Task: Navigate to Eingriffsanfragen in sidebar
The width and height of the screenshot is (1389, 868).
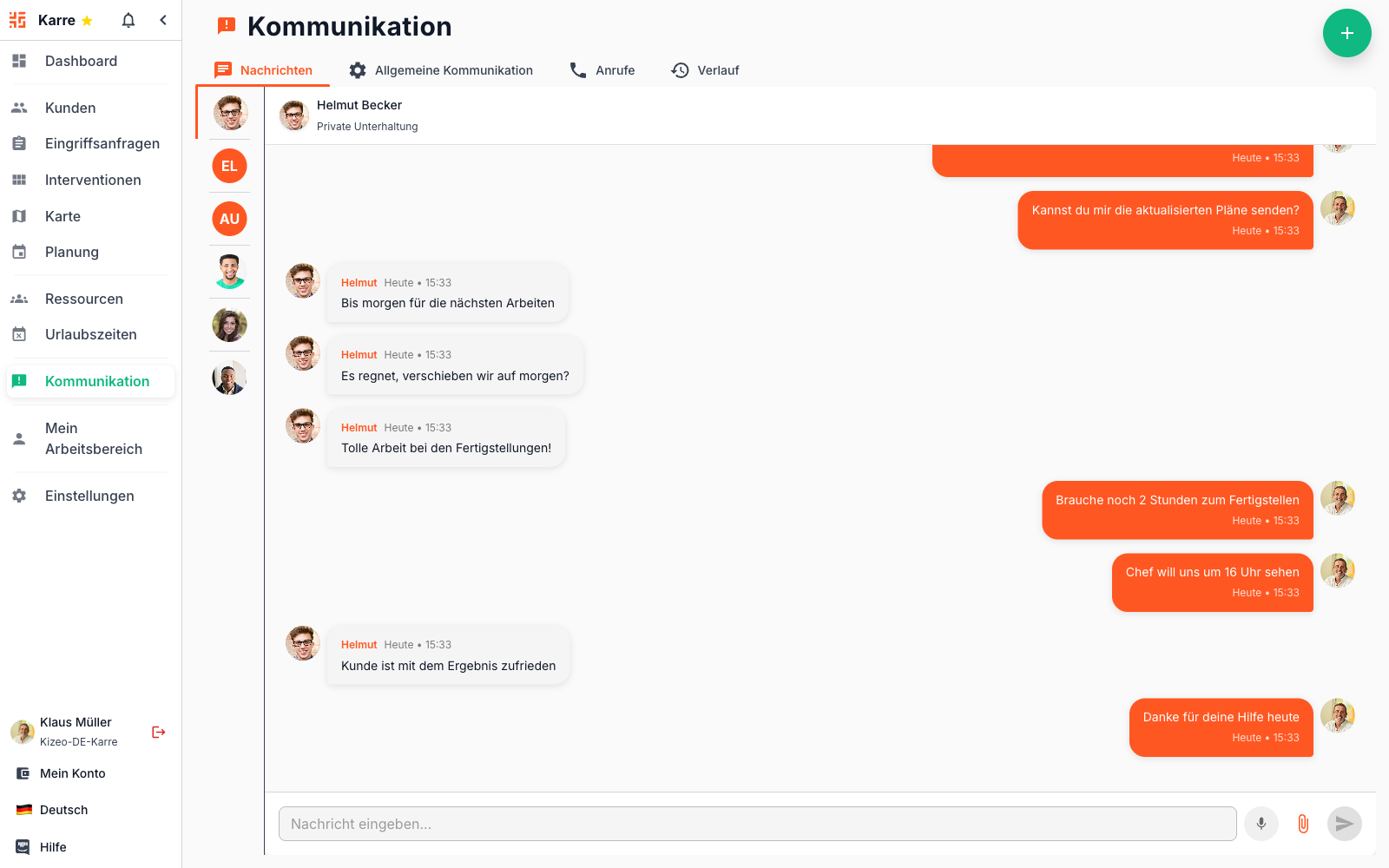Action: 102,143
